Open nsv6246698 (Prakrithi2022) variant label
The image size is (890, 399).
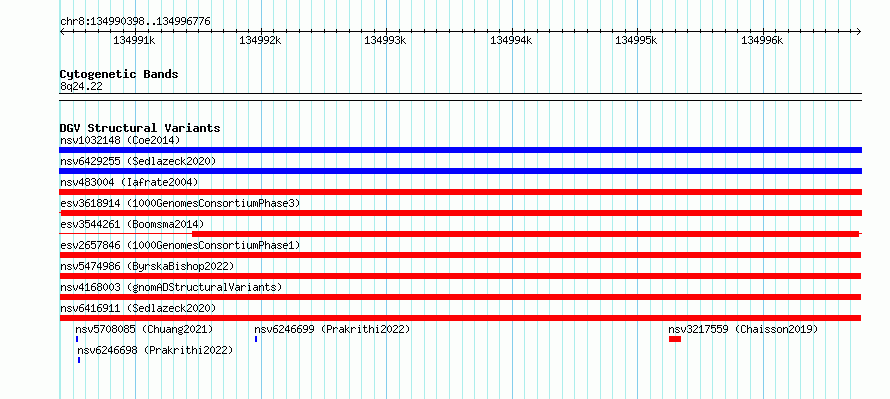point(156,350)
